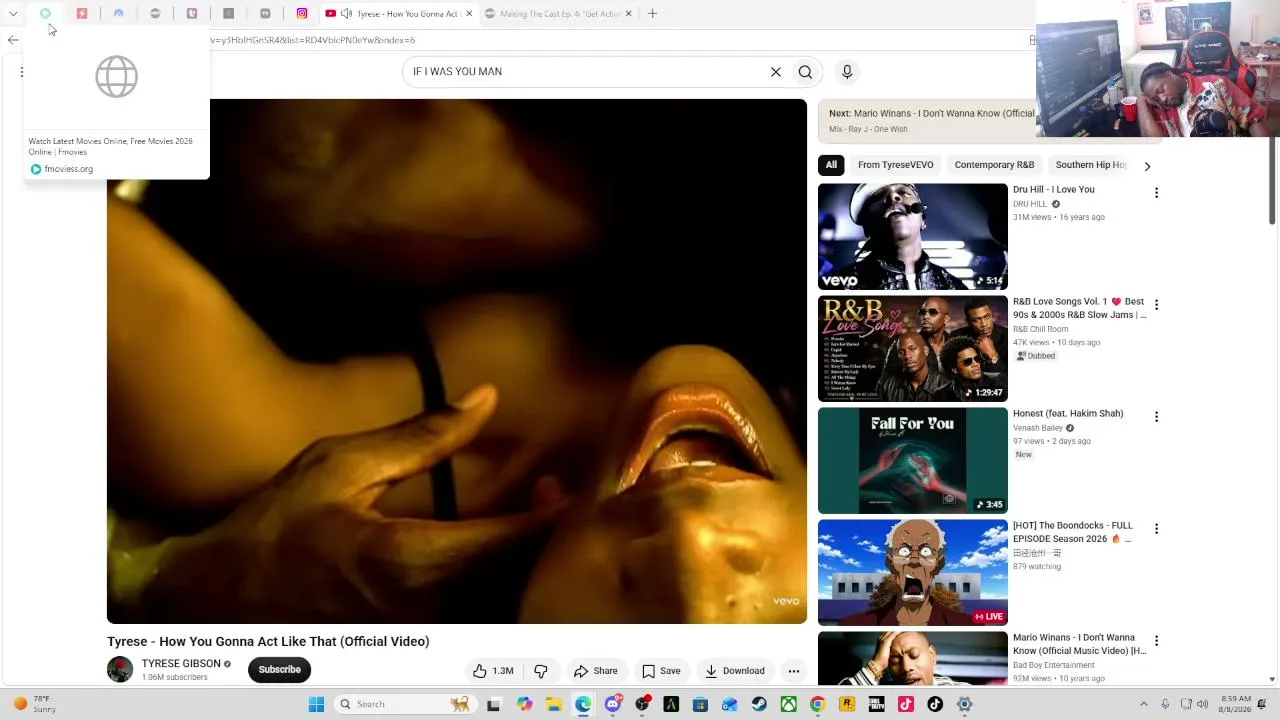Open the TYRESE GIBSON channel name link
This screenshot has height=720, width=1280.
(181, 664)
